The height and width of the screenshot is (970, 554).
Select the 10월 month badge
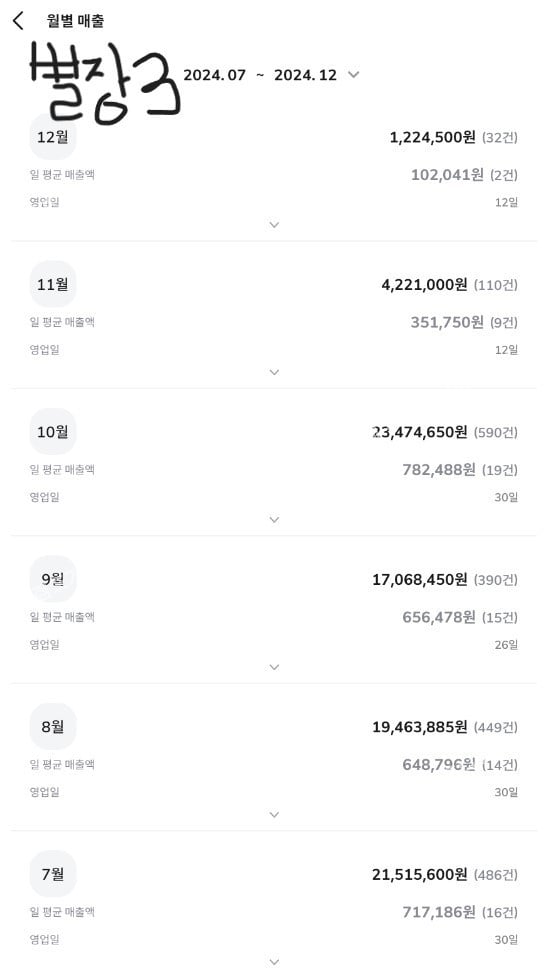pos(53,431)
